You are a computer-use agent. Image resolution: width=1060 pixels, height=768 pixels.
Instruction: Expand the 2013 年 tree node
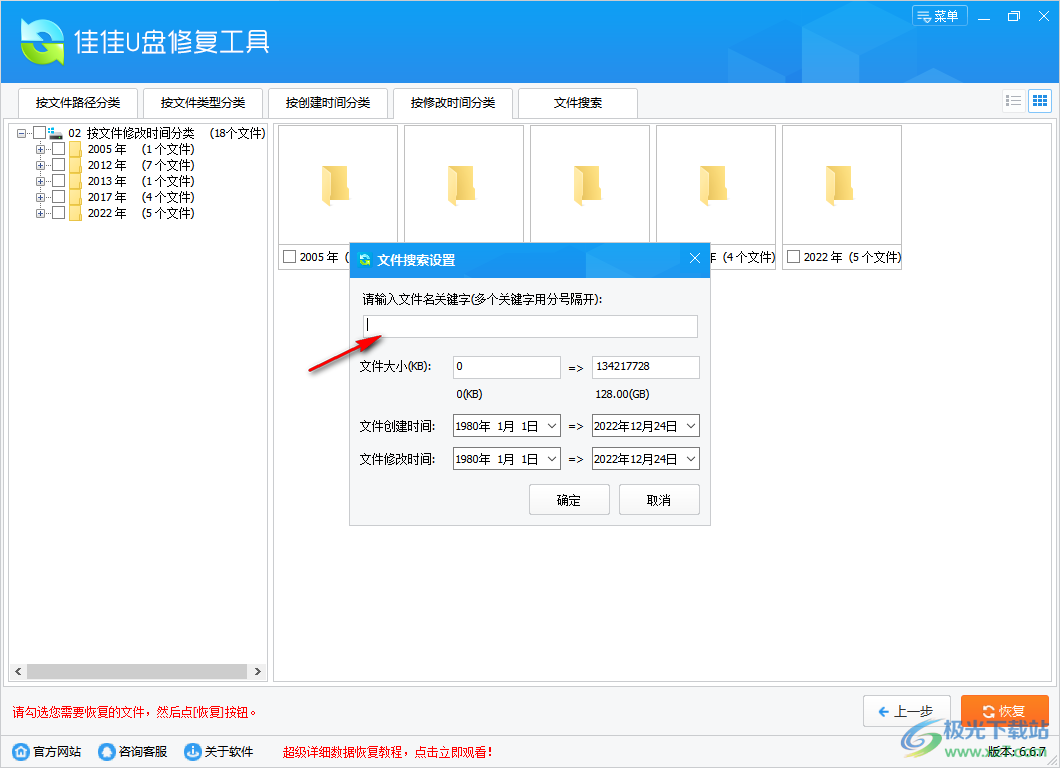pos(41,181)
